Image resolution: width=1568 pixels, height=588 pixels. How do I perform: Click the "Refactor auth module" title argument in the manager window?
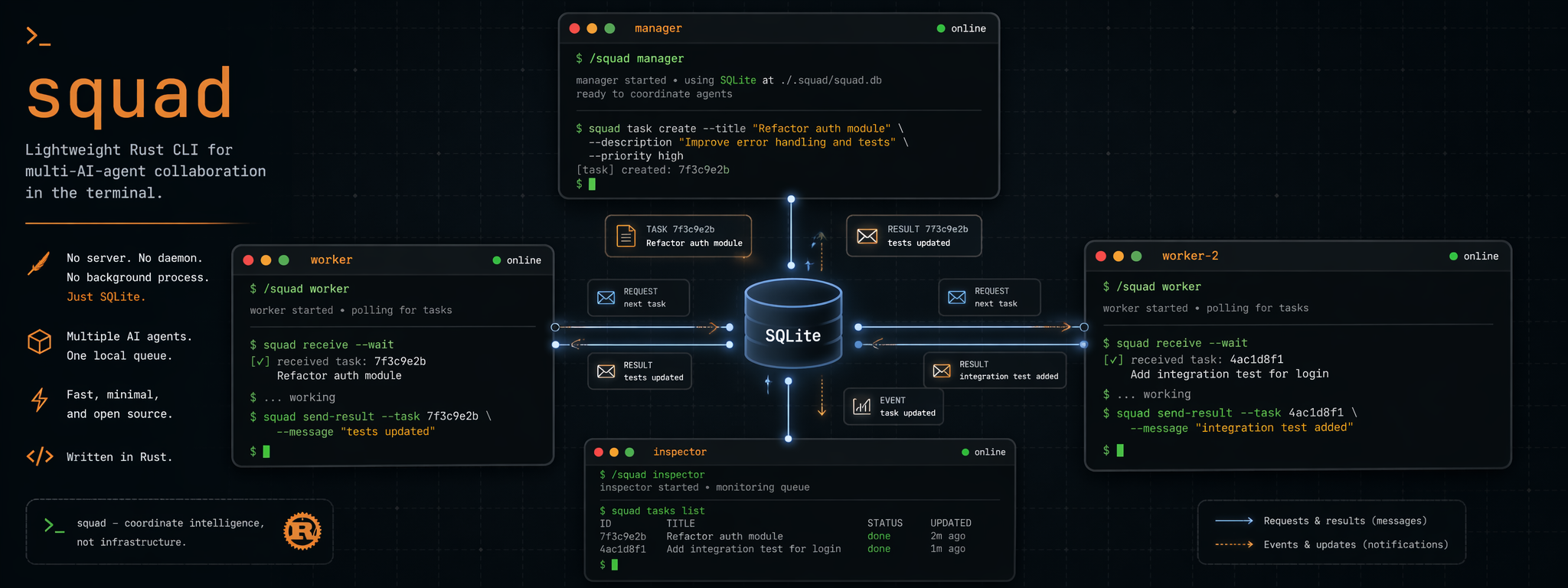822,129
